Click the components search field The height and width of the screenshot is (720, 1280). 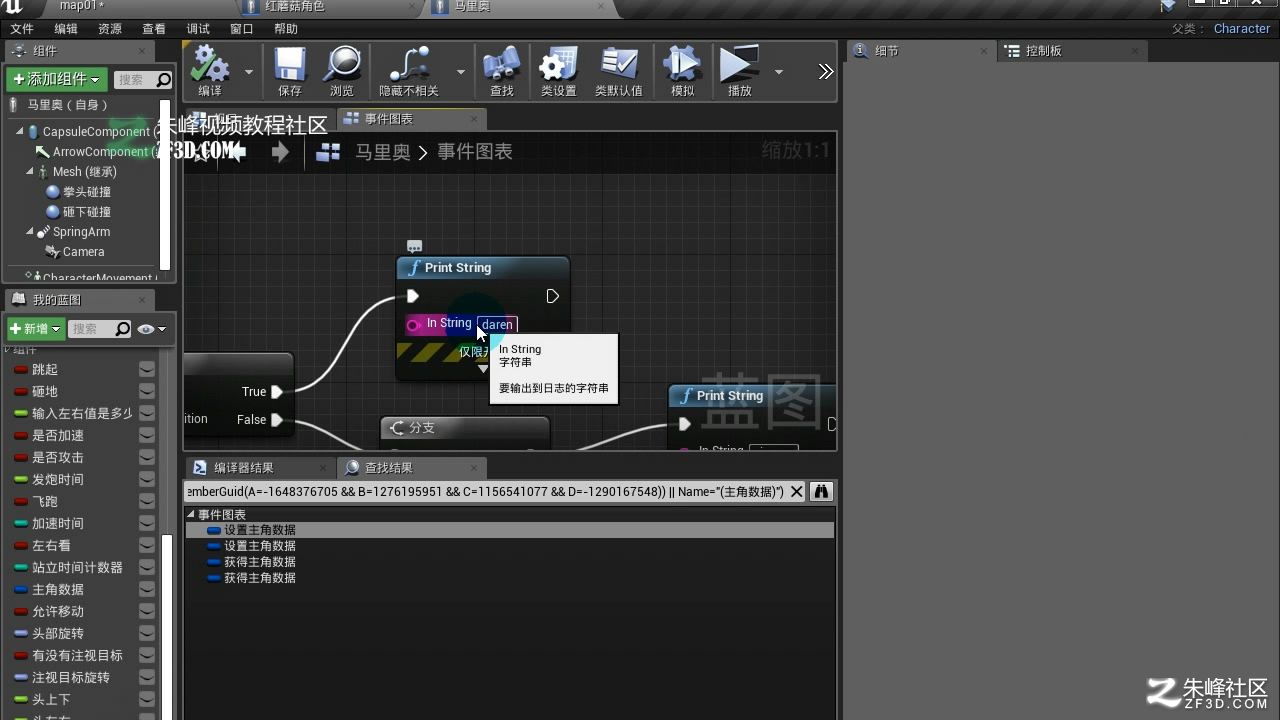(x=142, y=80)
